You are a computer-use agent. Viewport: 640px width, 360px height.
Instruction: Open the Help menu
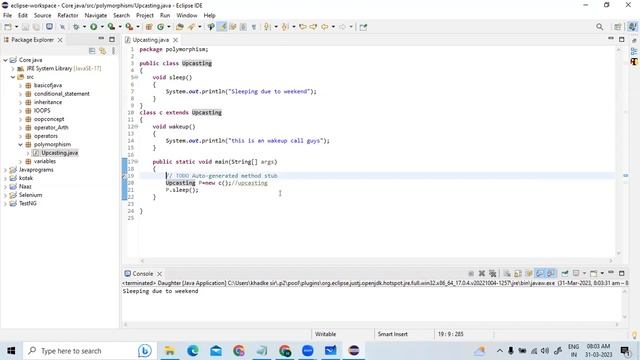(x=209, y=15)
